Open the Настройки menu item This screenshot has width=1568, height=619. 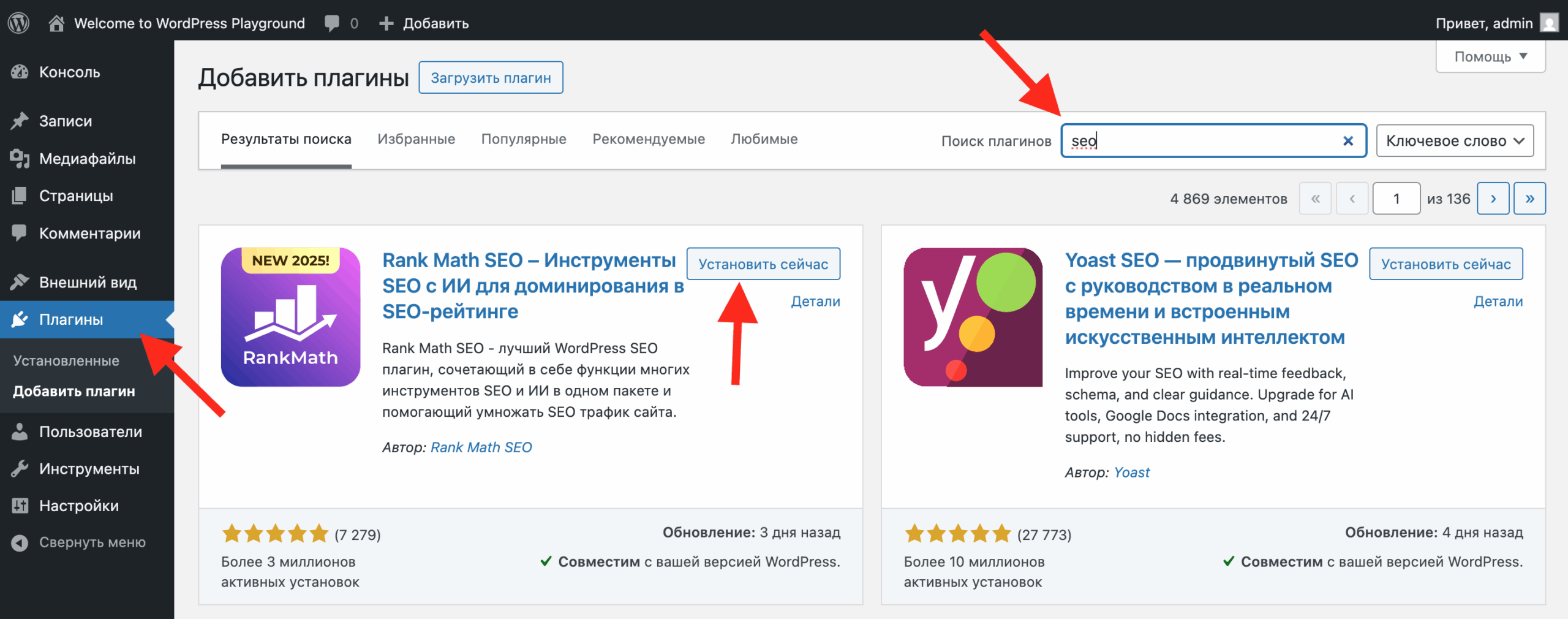(x=87, y=506)
